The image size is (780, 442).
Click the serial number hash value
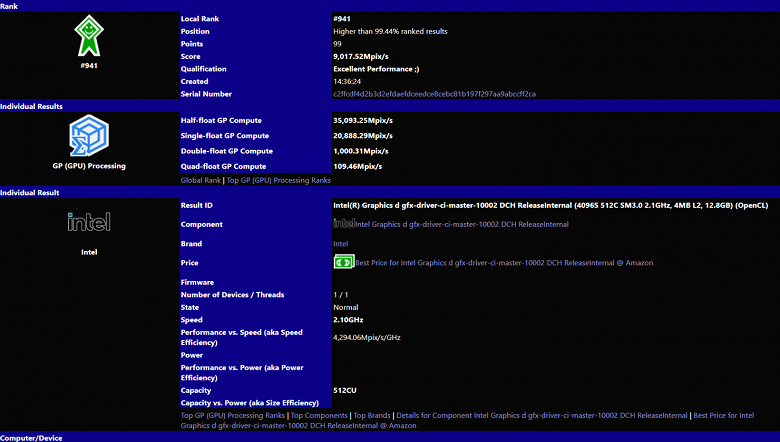(434, 94)
